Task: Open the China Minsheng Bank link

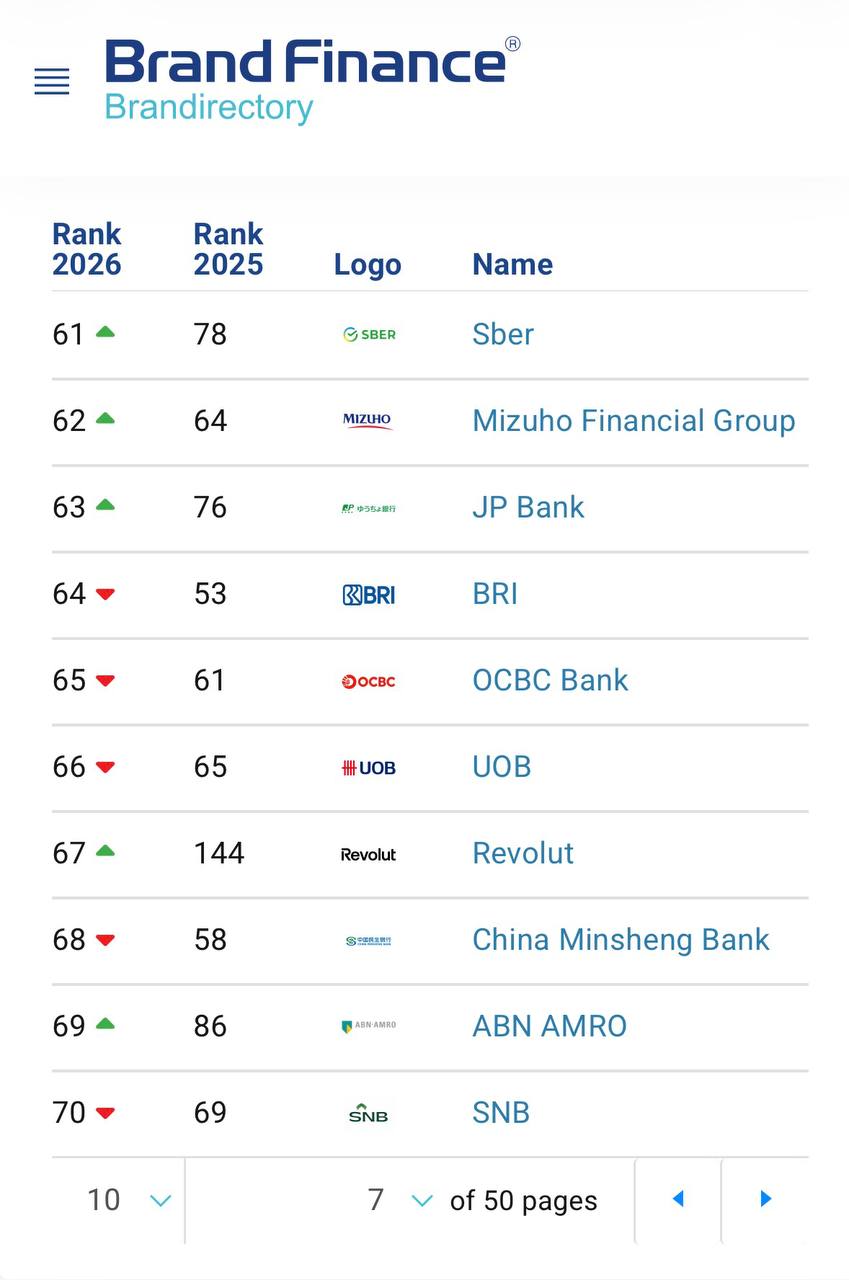Action: pos(621,940)
